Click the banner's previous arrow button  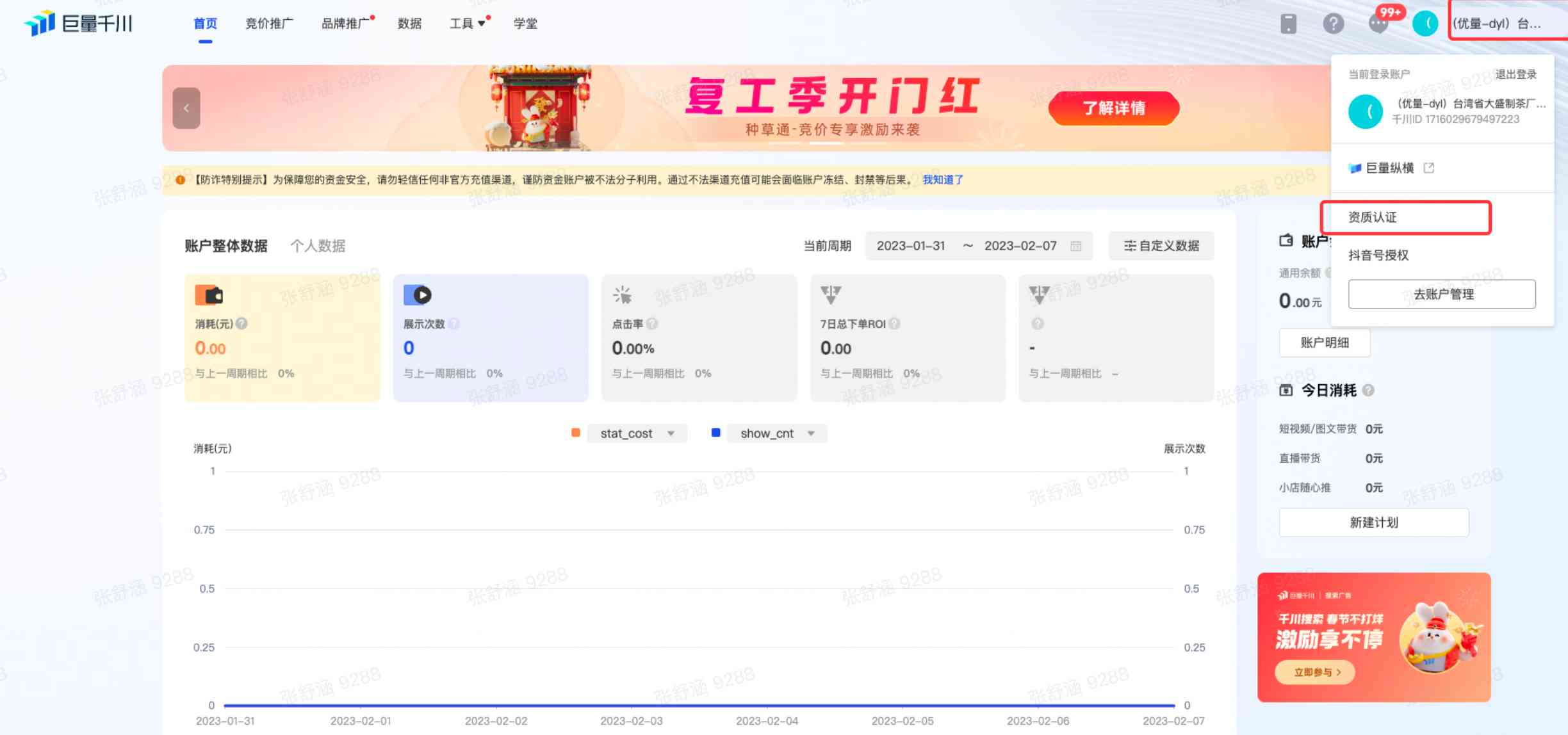(186, 108)
